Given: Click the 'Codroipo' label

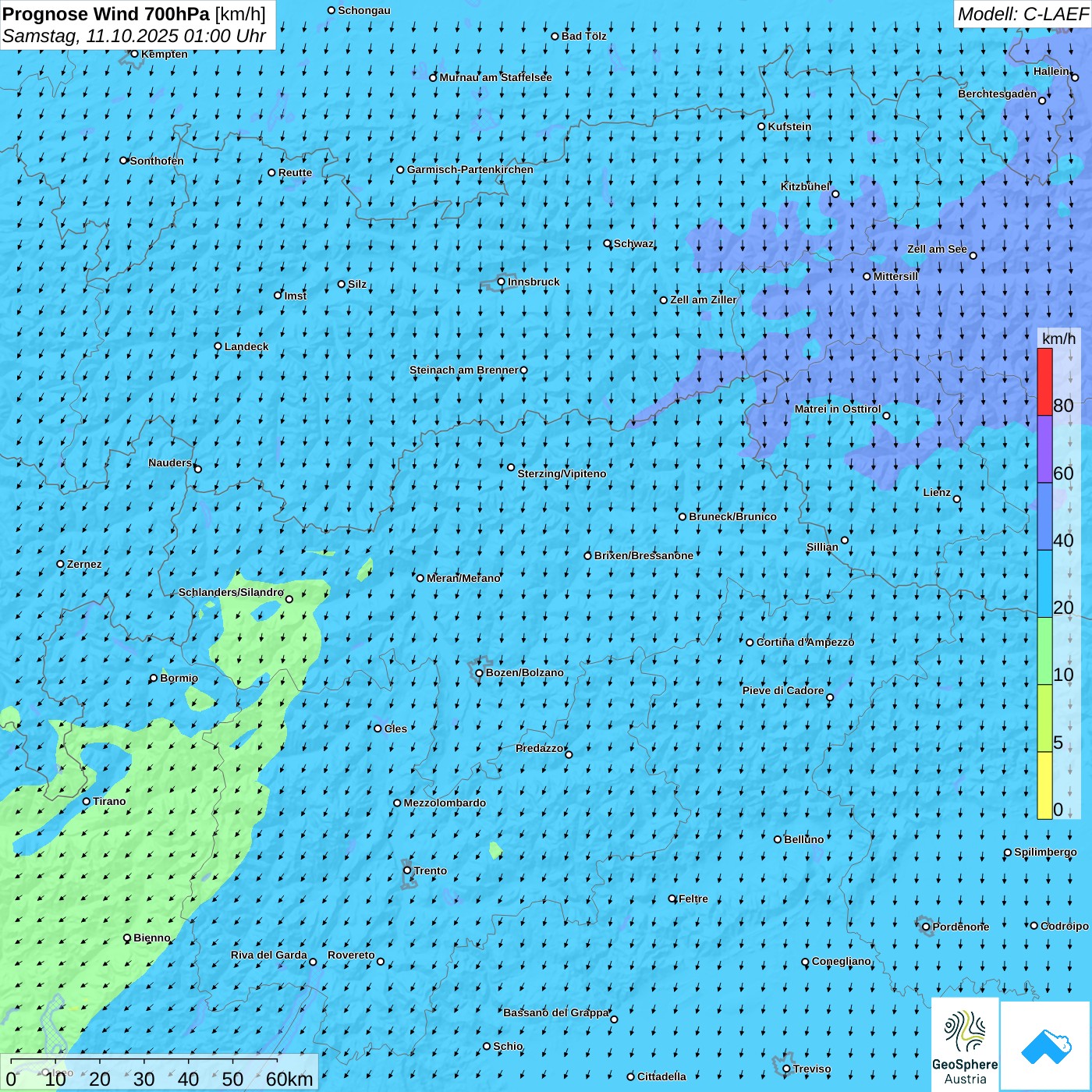Looking at the screenshot, I should point(1065,926).
